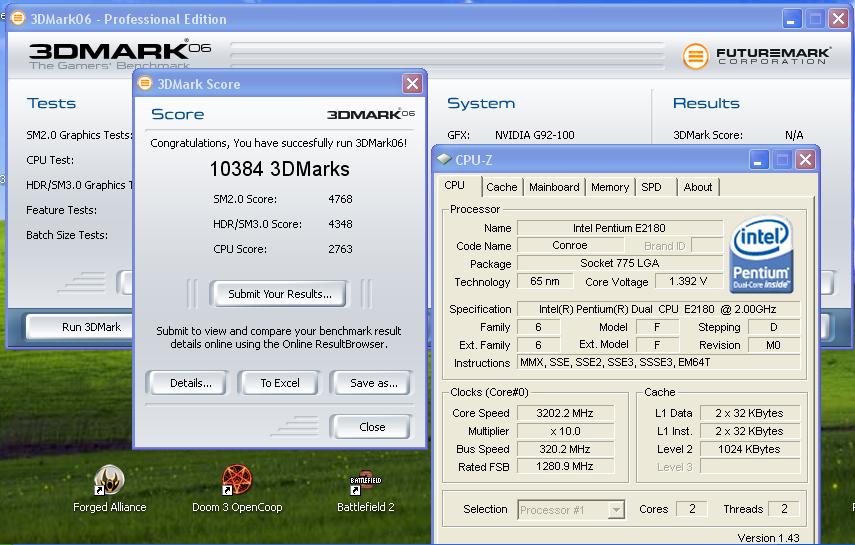This screenshot has width=855, height=545.
Task: Click the Intel Pentium Dual-Core badge in CPU-Z
Action: pos(761,255)
